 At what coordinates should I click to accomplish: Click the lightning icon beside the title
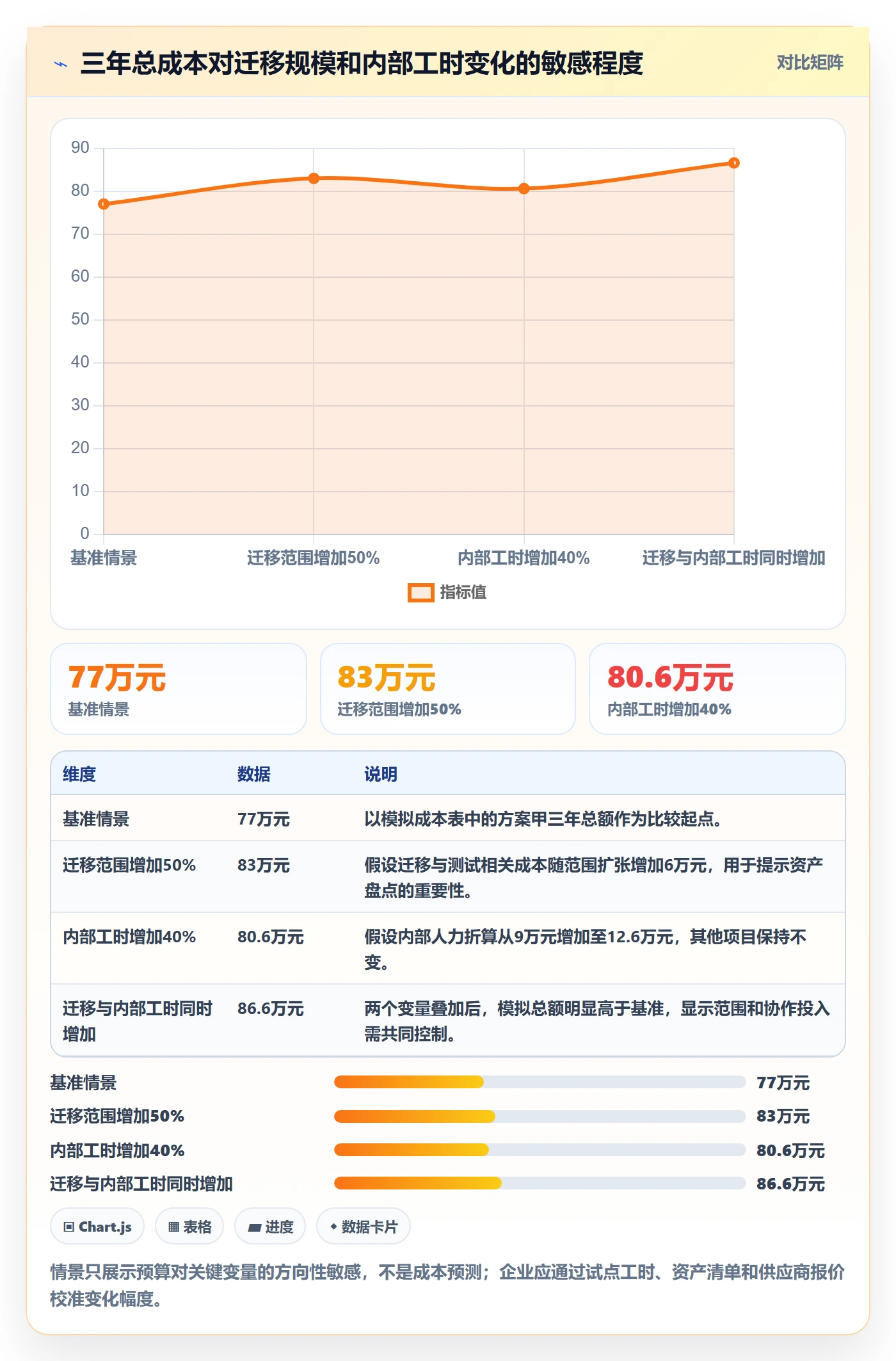[61, 64]
